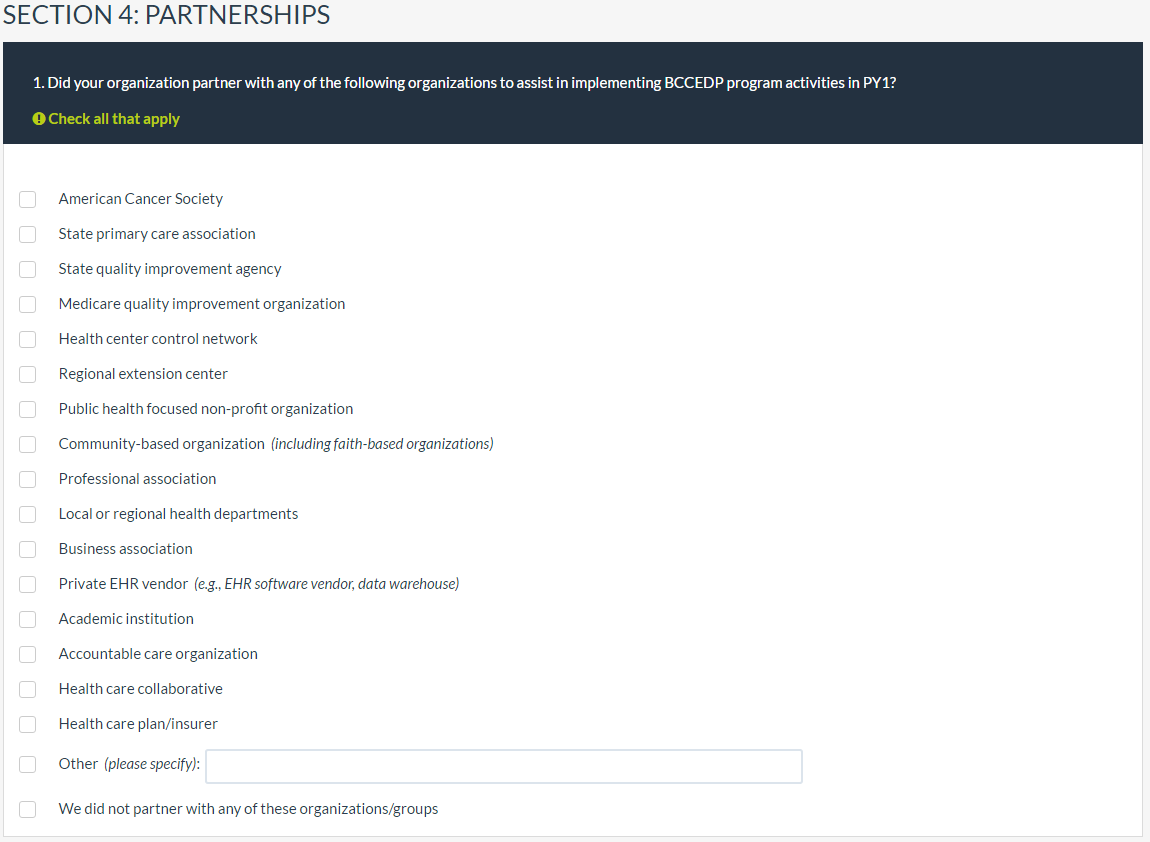The height and width of the screenshot is (842, 1150).
Task: Tick the Business association checkbox
Action: point(28,549)
